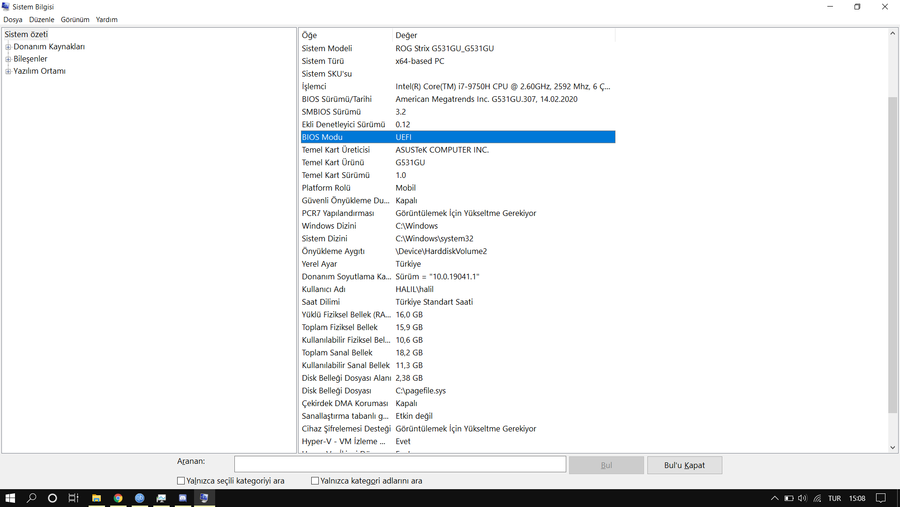Click the scrollbar down arrow
Viewport: 900px width, 507px height.
892,447
